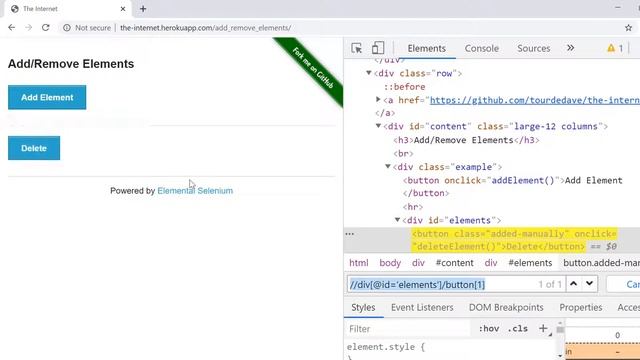Screen dimensions: 640x360
Task: Click the Not secure site info icon
Action: [67, 28]
